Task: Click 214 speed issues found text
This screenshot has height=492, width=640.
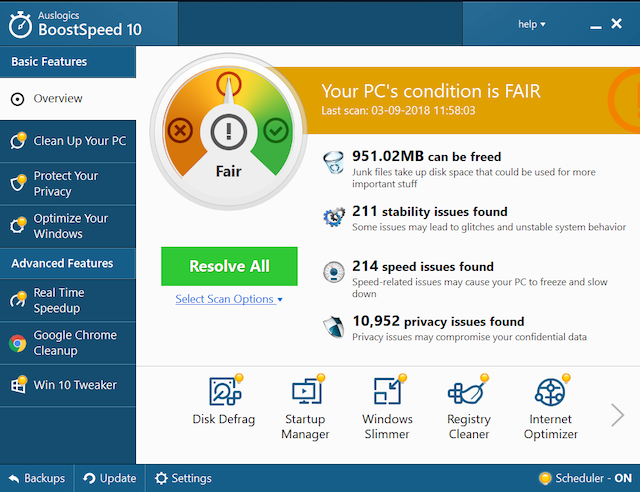Action: click(423, 266)
